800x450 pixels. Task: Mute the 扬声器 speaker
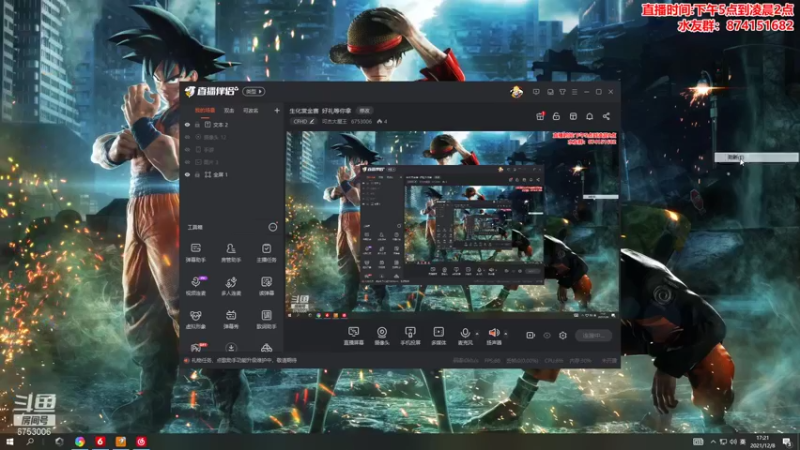coord(493,336)
